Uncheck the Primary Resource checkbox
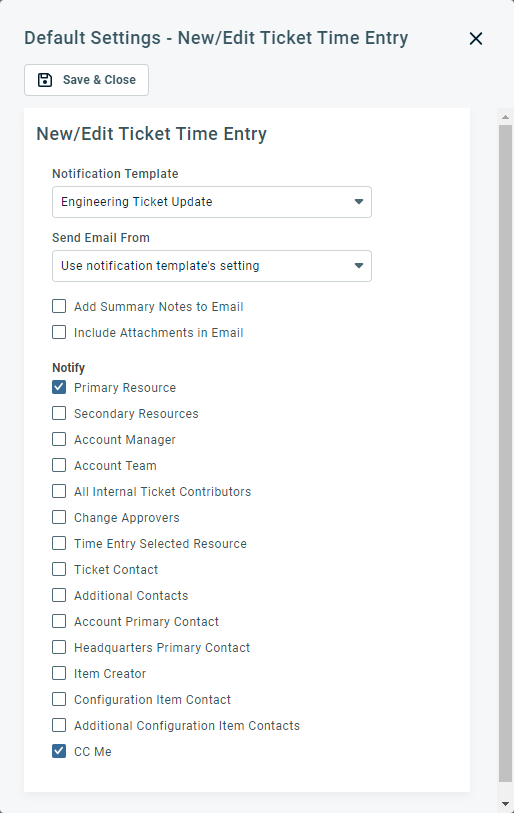514x813 pixels. pyautogui.click(x=59, y=387)
